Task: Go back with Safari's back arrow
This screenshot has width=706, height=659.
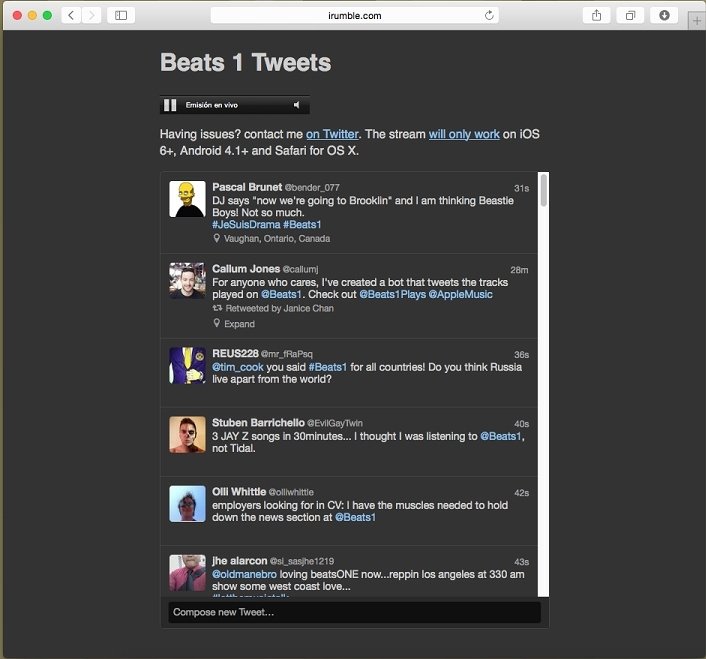Action: pos(71,15)
